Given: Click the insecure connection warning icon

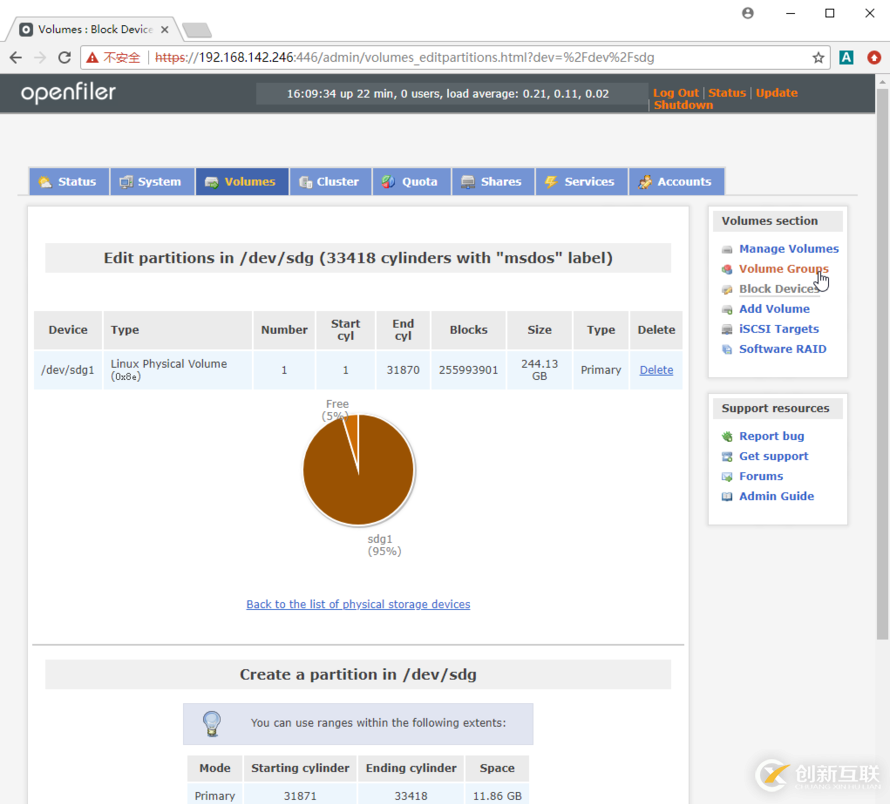Looking at the screenshot, I should (92, 58).
